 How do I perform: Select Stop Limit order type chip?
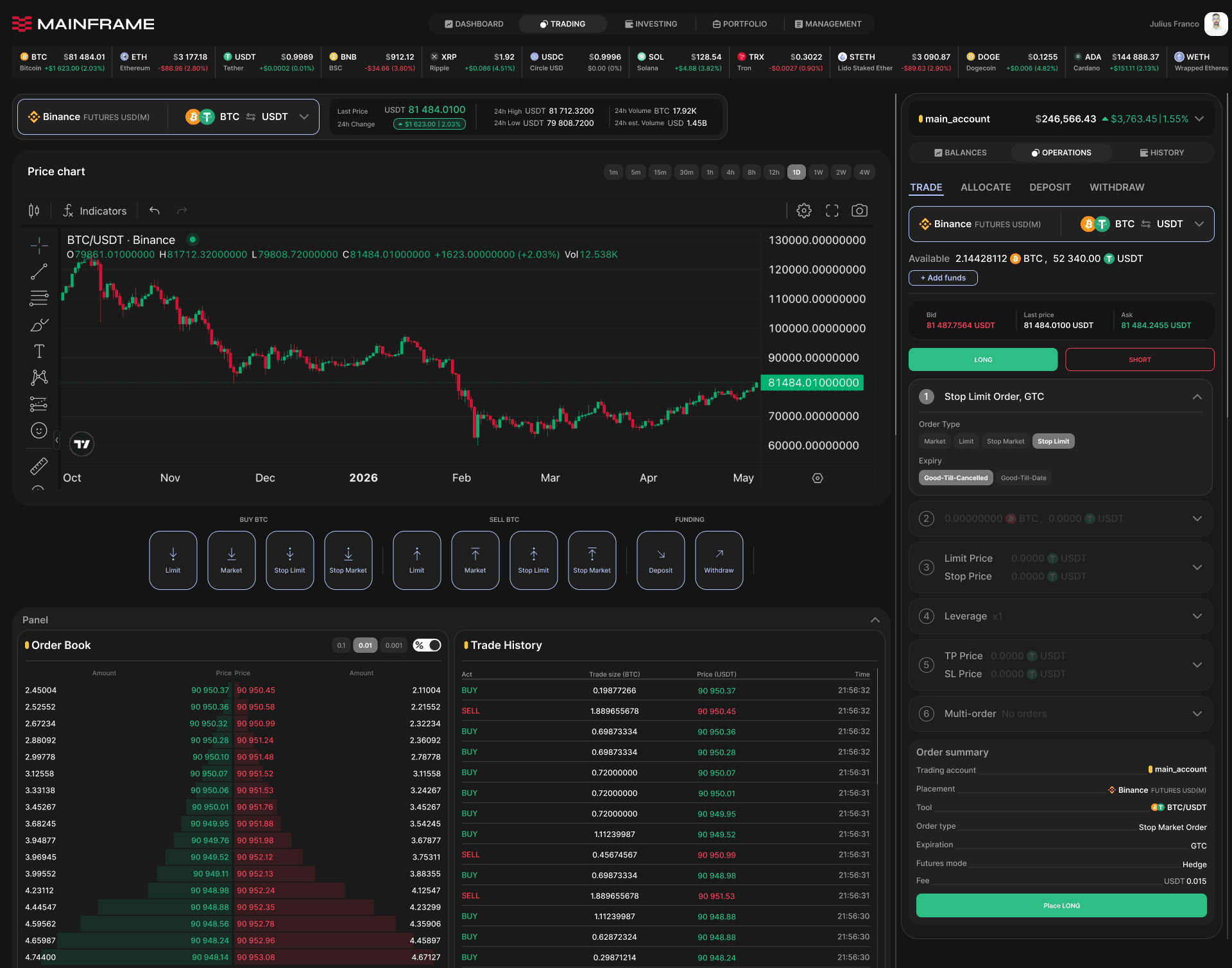pyautogui.click(x=1054, y=441)
